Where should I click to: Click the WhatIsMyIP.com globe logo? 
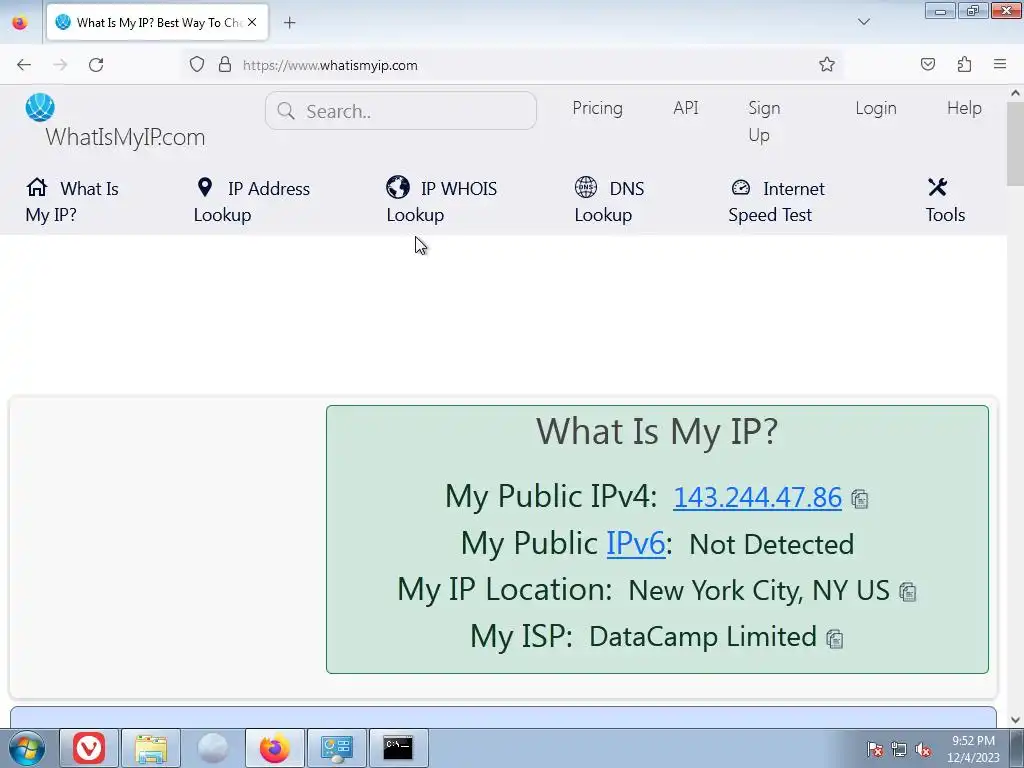(x=40, y=108)
